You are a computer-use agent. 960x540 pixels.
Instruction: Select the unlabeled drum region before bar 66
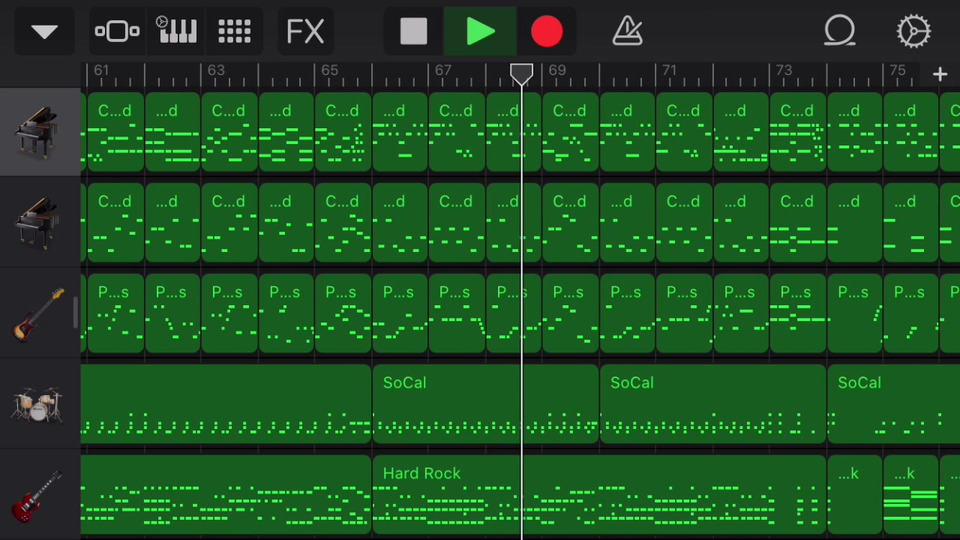[x=226, y=403]
